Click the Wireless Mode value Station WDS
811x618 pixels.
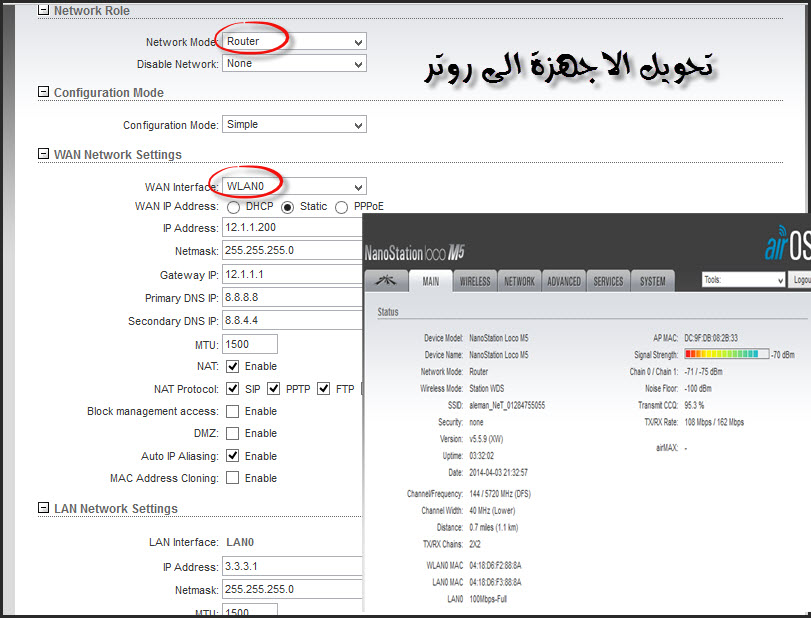tap(486, 388)
